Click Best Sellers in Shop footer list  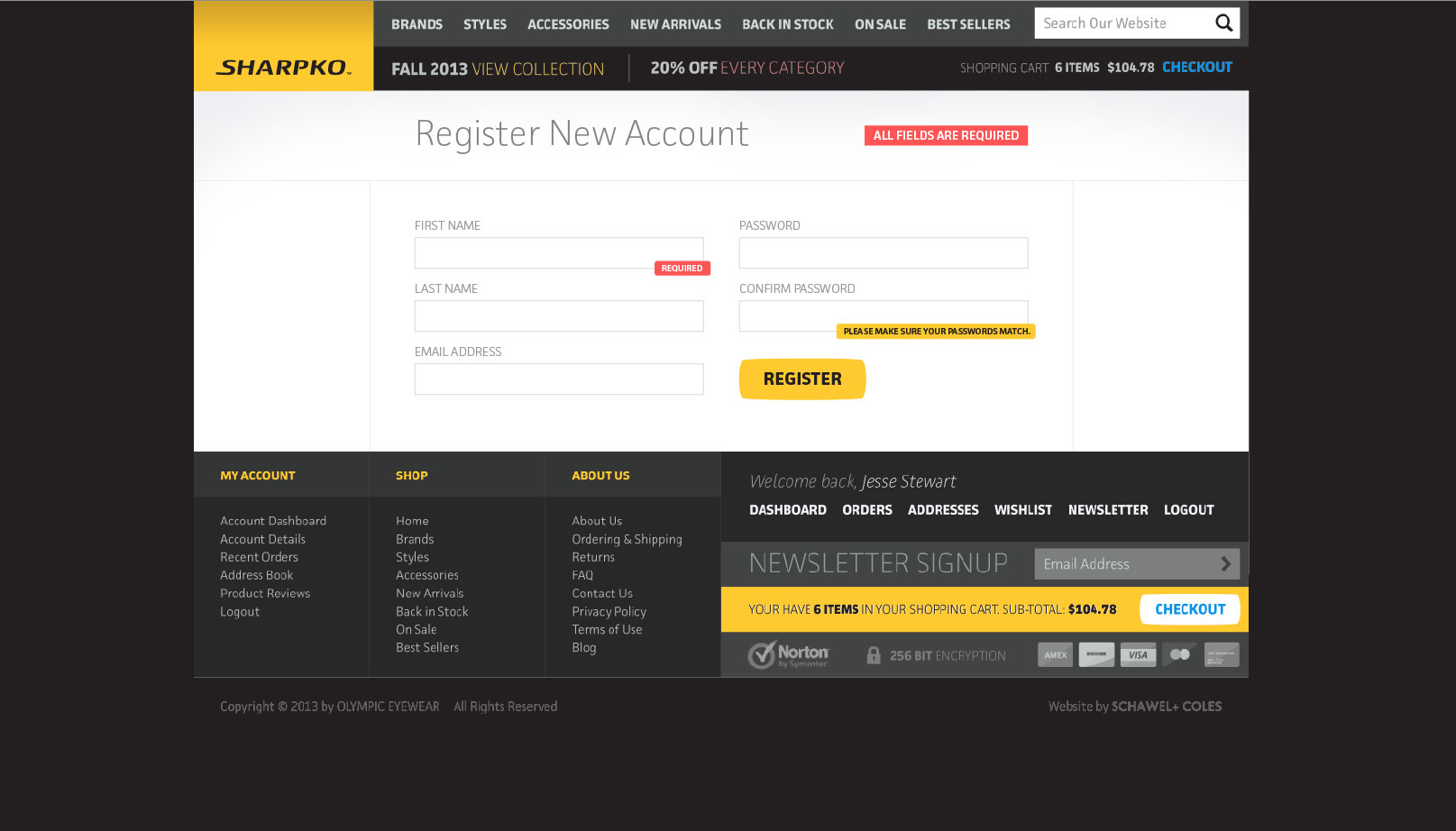pyautogui.click(x=427, y=648)
